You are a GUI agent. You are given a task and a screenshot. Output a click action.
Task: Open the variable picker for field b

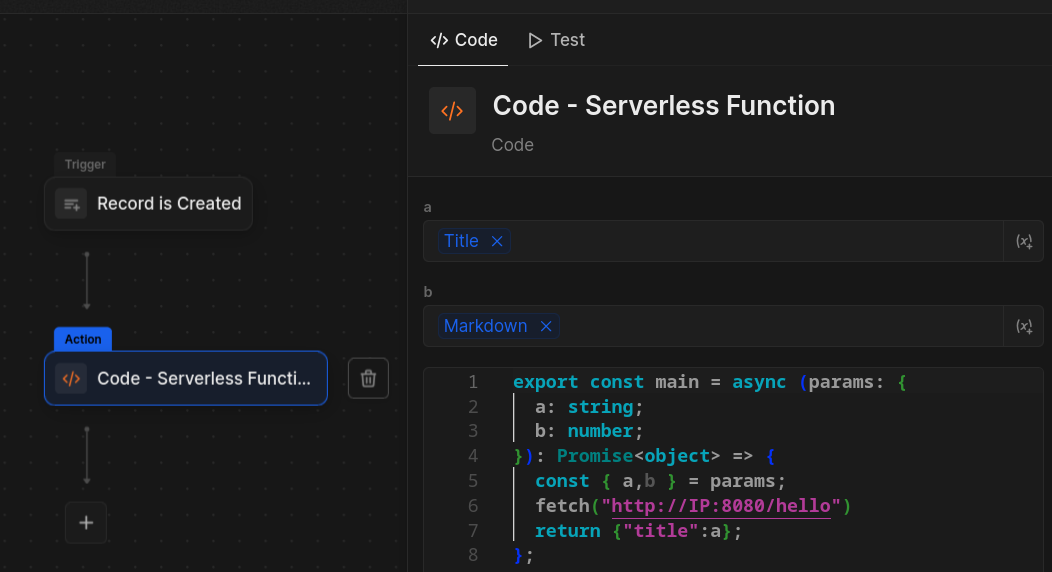coord(1023,326)
